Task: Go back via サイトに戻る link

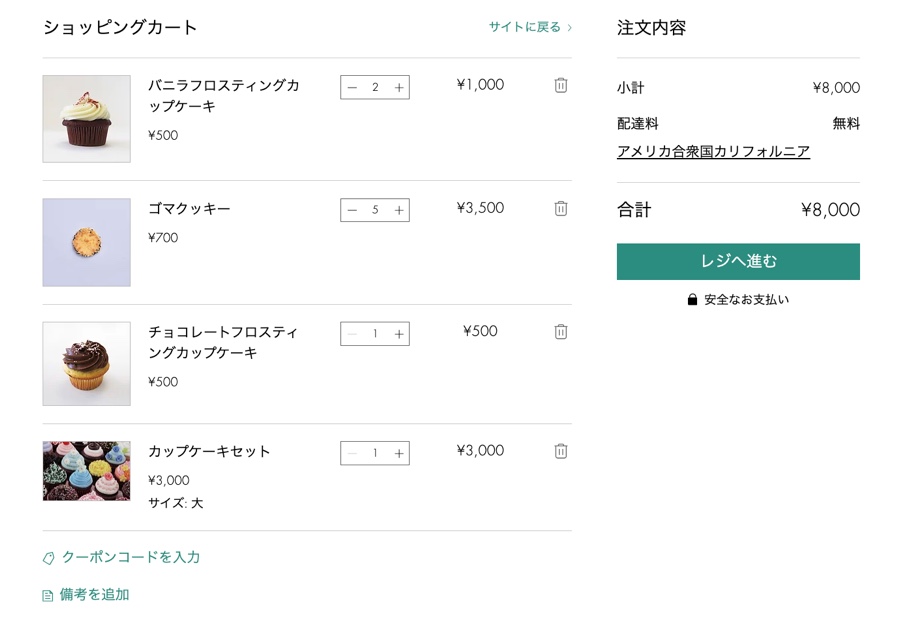Action: pos(530,27)
